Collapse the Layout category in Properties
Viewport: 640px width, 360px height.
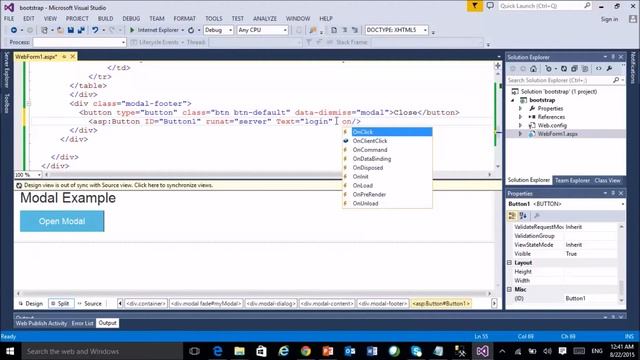click(x=509, y=262)
